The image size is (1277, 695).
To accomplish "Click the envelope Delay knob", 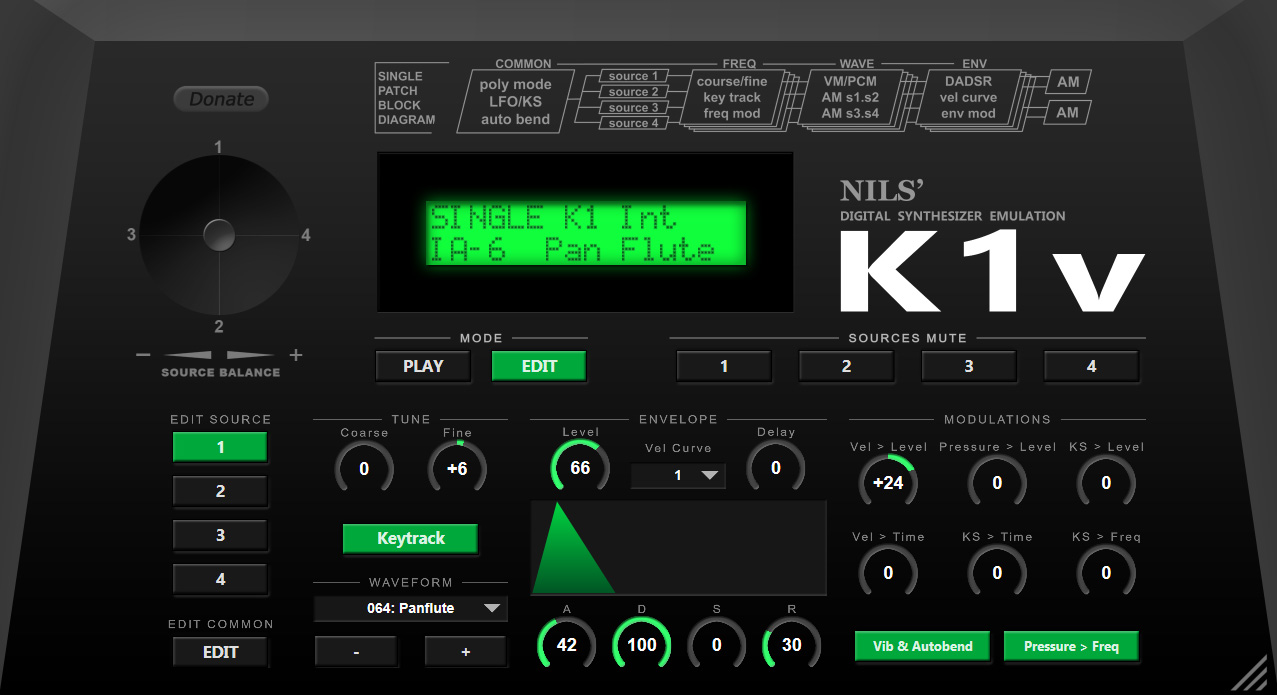I will point(775,468).
